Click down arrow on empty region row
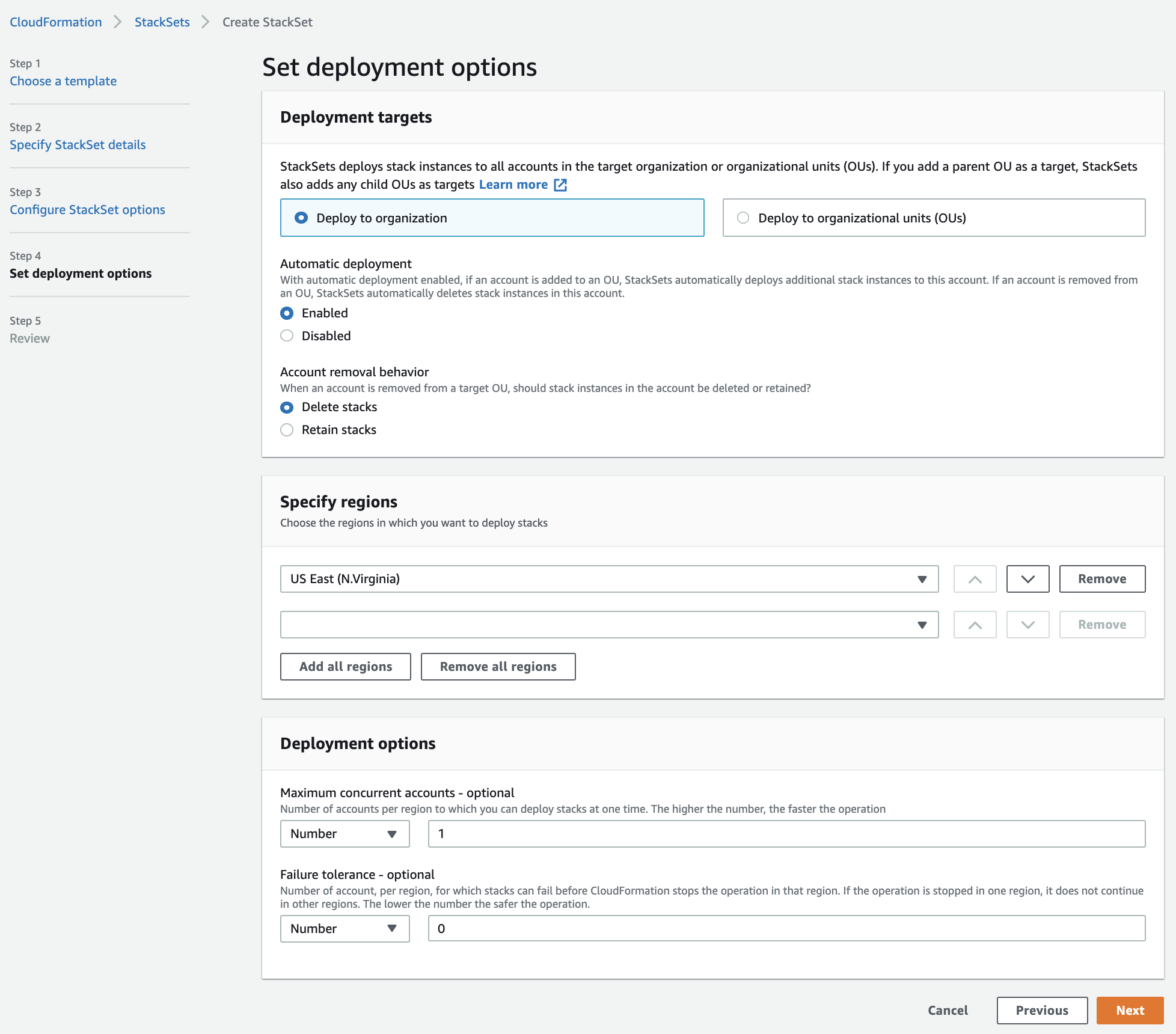This screenshot has width=1176, height=1034. coord(1027,625)
